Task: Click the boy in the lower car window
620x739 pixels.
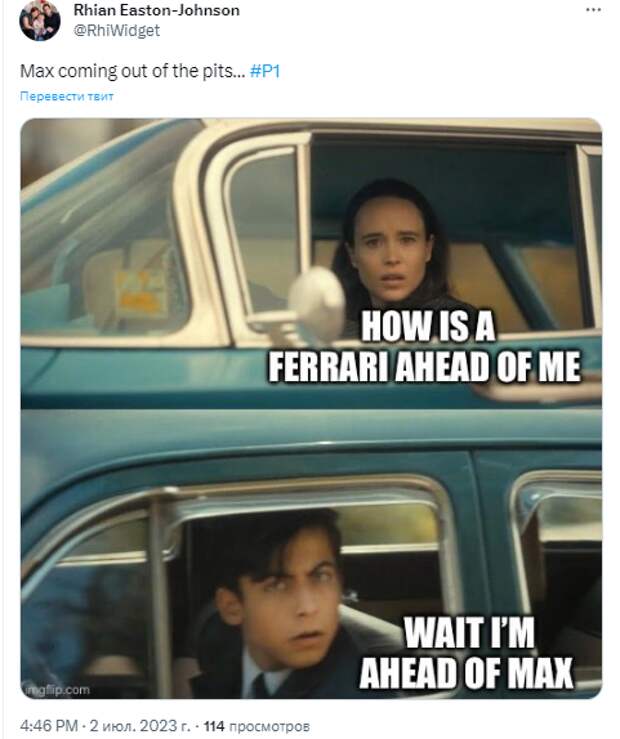Action: point(283,608)
